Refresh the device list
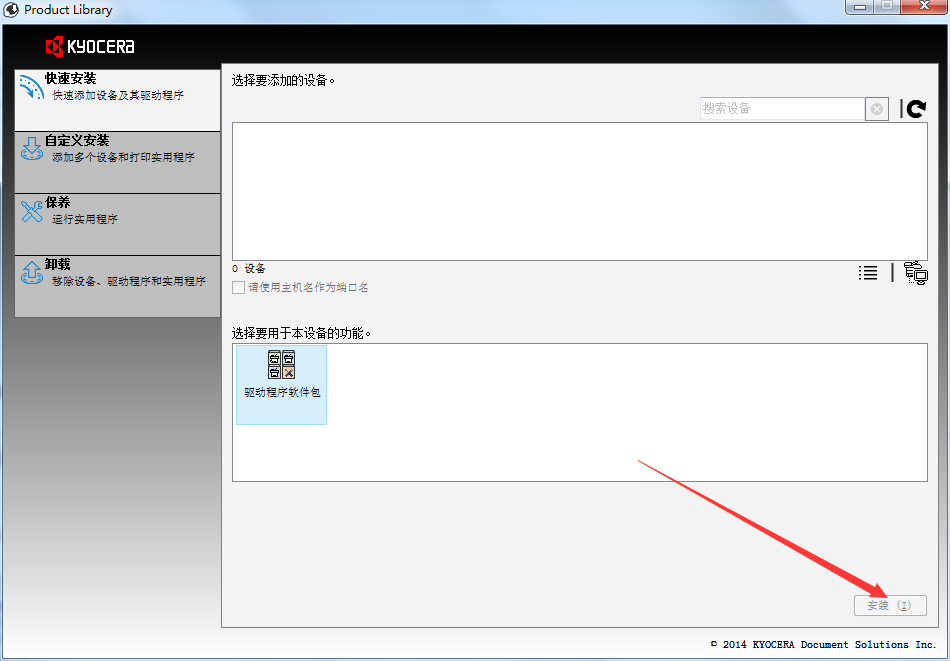Viewport: 950px width, 661px height. [x=917, y=108]
